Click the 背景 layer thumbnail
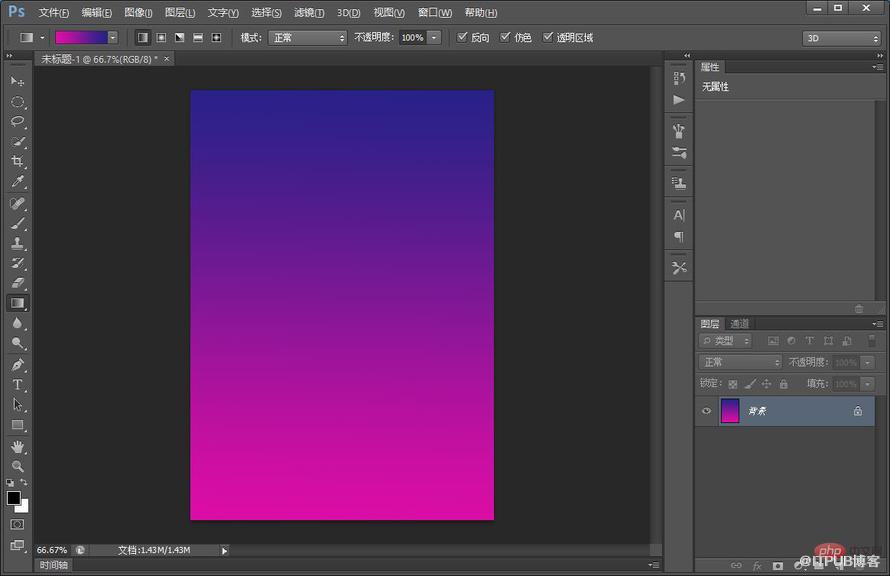 point(730,411)
